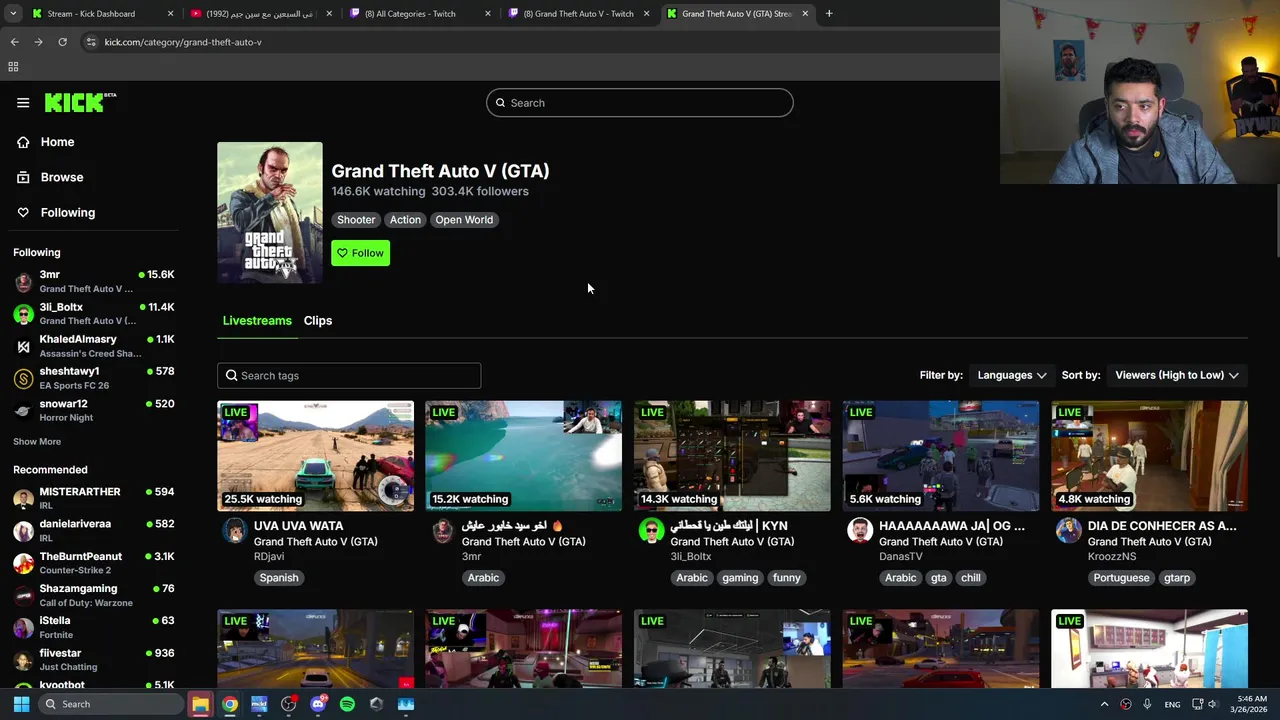Click the gtarp tag

[x=1177, y=578]
